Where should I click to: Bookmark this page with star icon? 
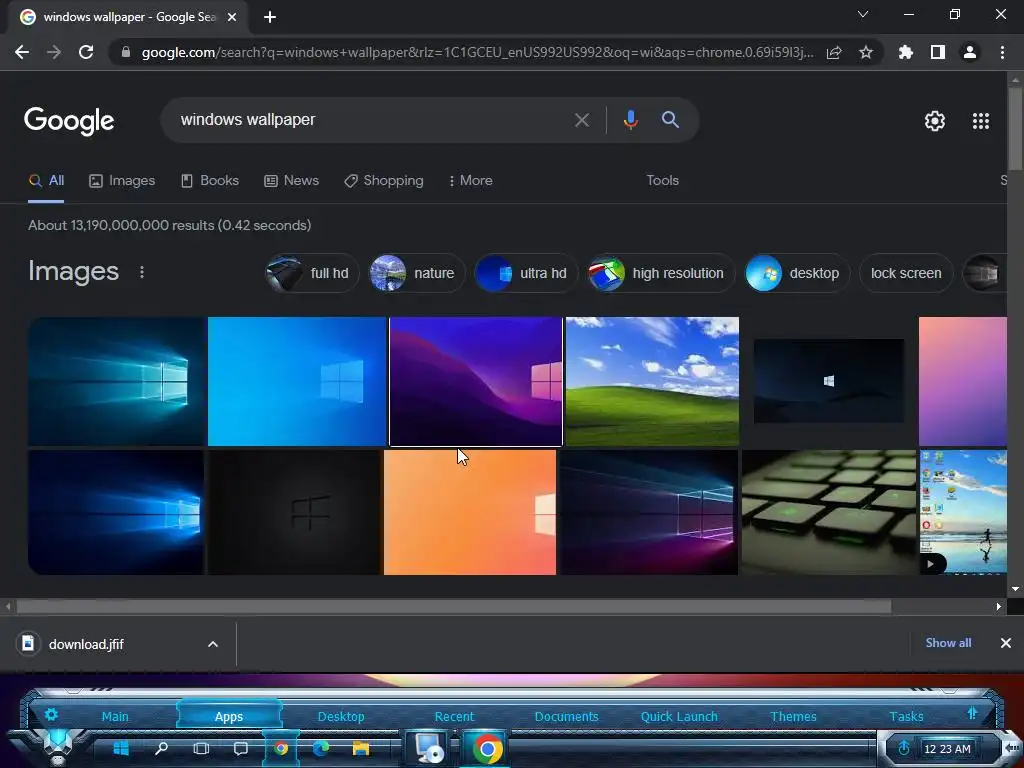point(866,52)
